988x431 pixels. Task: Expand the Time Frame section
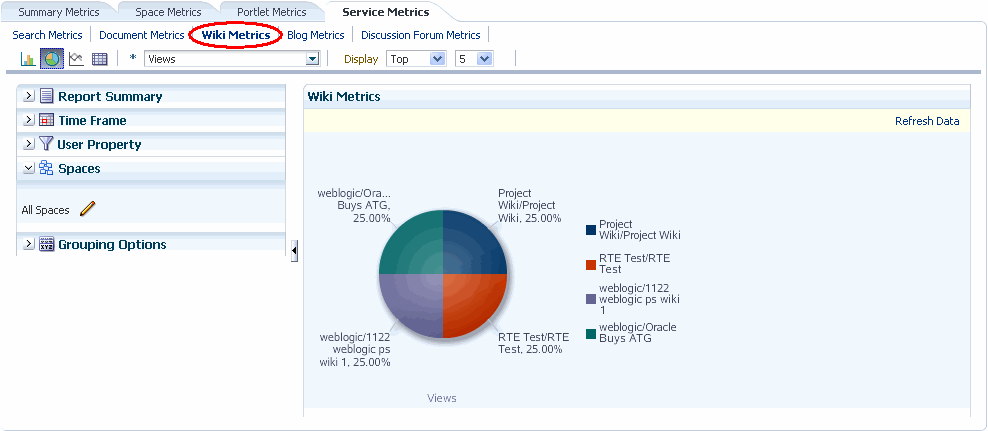point(28,120)
